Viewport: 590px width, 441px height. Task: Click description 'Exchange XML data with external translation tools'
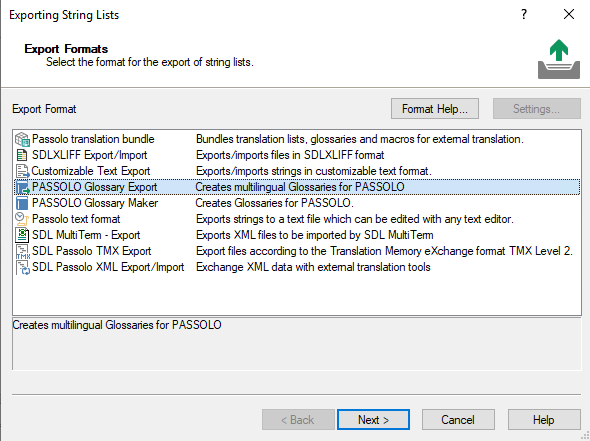tap(313, 267)
